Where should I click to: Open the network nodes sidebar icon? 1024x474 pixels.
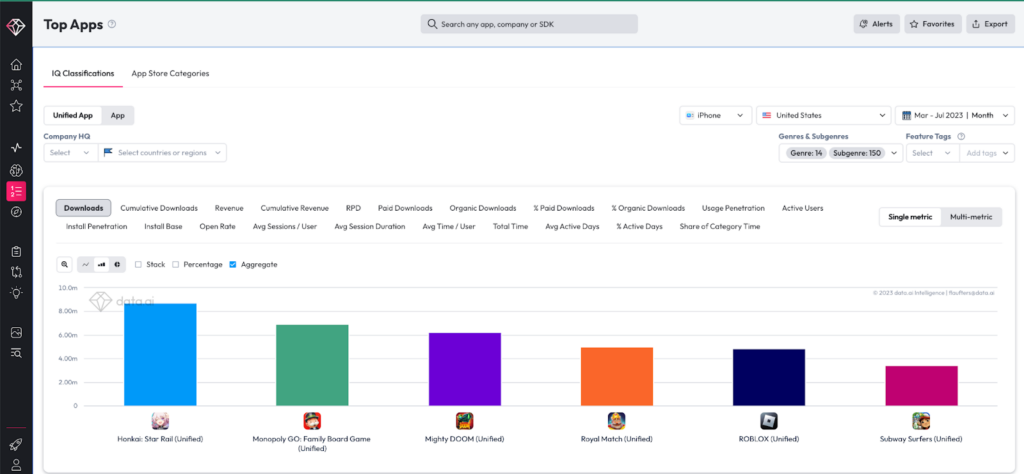[16, 85]
